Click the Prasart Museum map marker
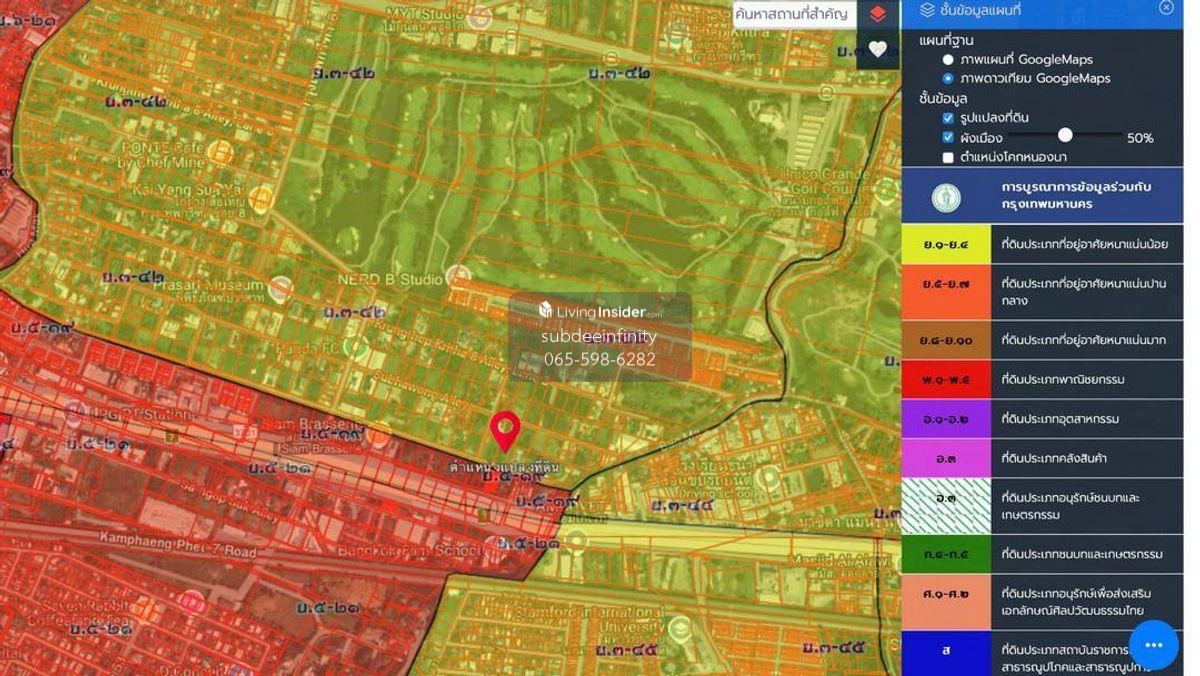 click(279, 288)
